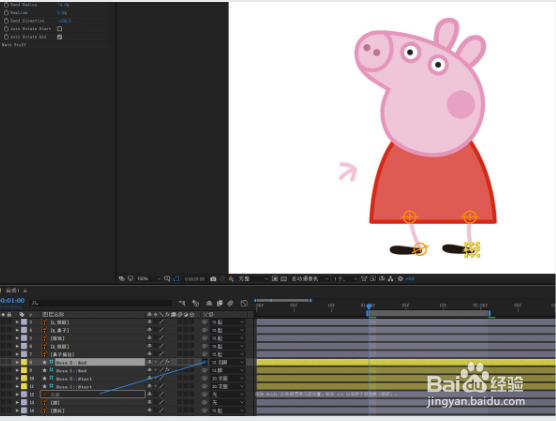
Task: Toggle effects fx switch on Hose 2::End
Action: (167, 362)
